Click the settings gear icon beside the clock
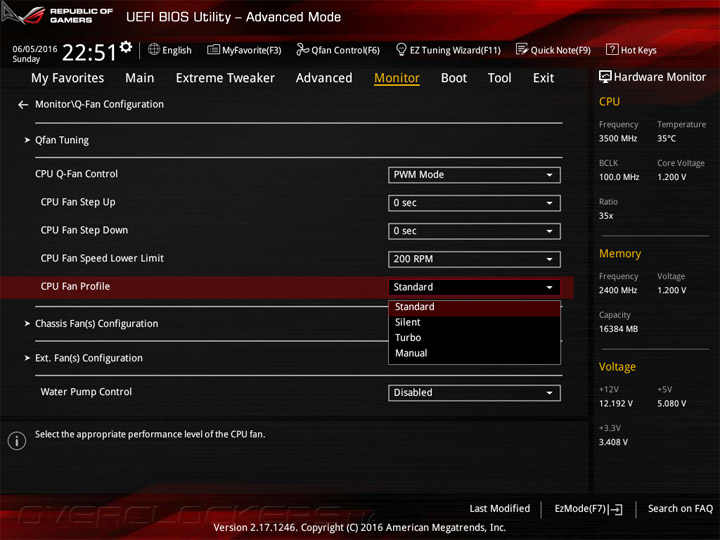The image size is (720, 540). coord(126,46)
